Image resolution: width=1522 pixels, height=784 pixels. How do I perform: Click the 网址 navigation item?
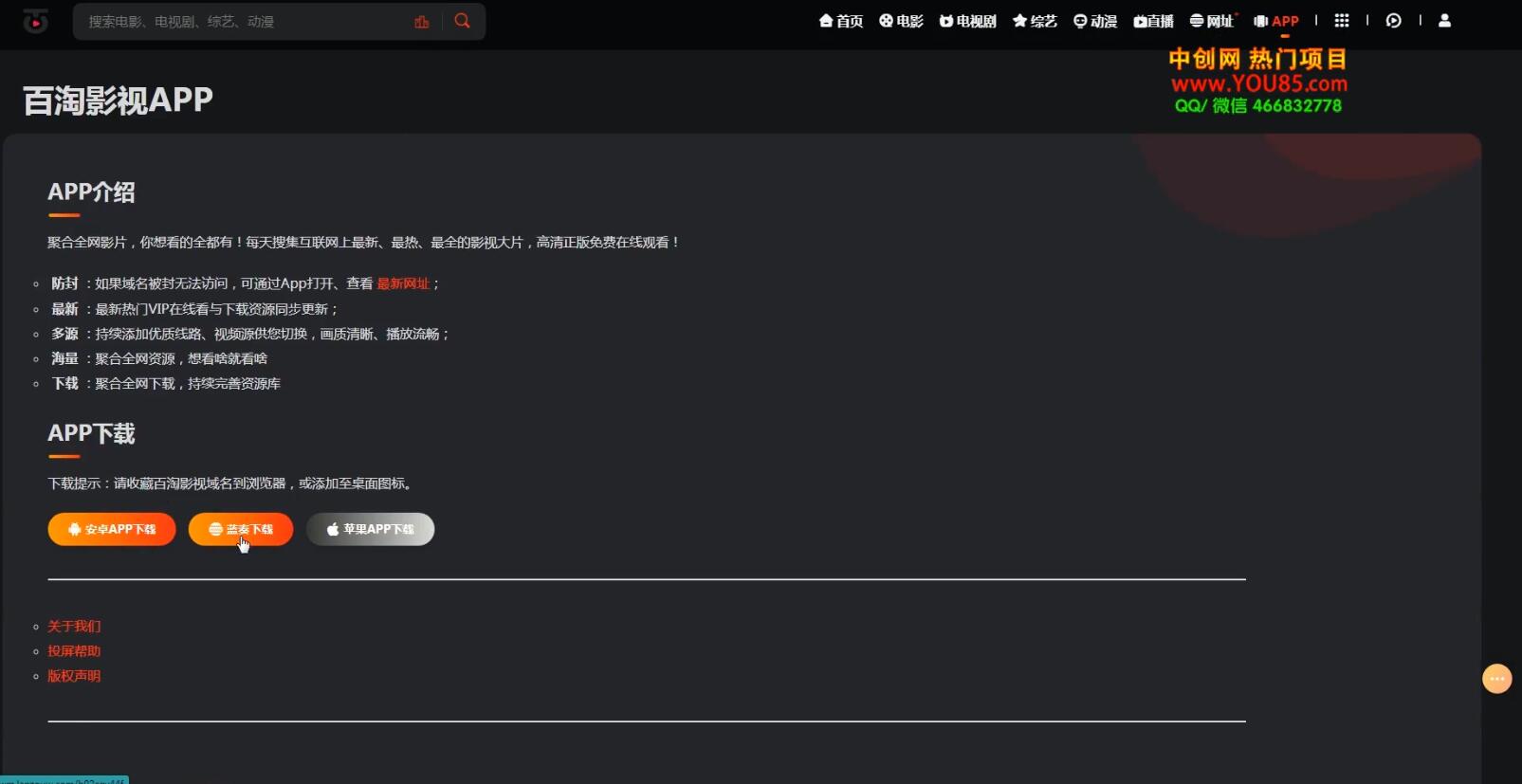[x=1212, y=21]
